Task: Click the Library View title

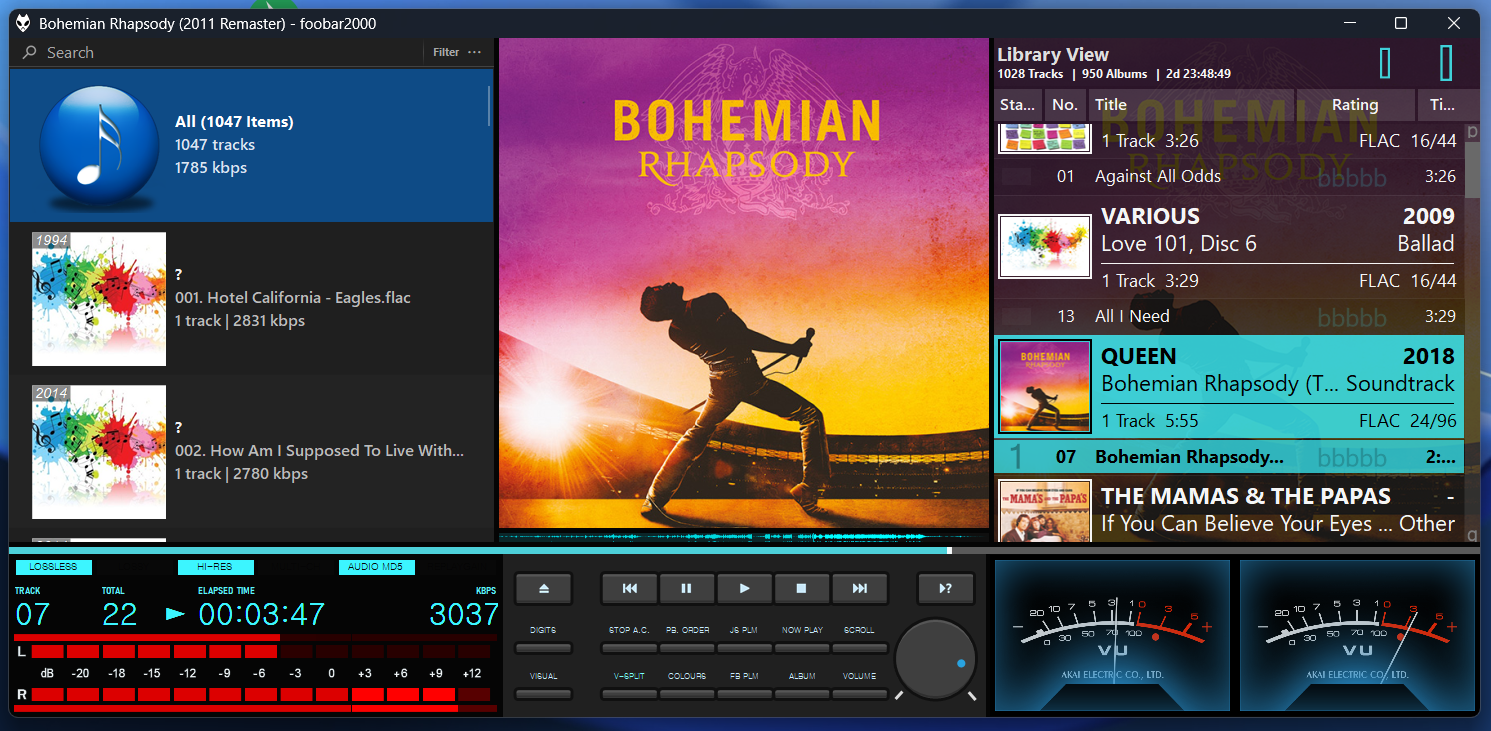Action: coord(1053,55)
